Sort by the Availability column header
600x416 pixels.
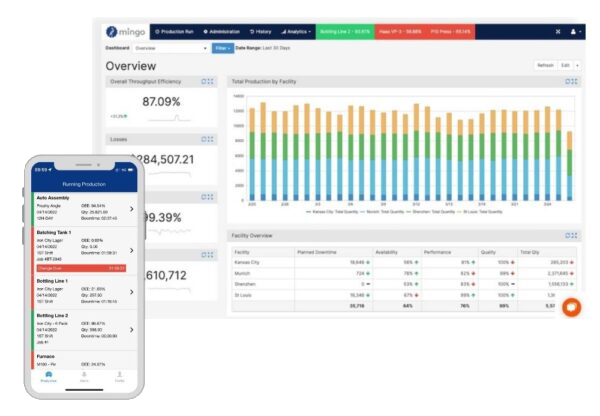(x=396, y=252)
